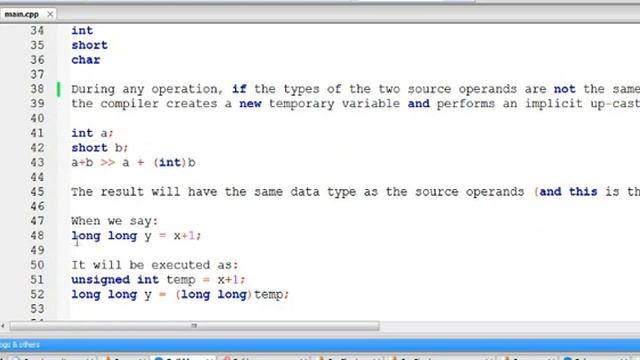Click in the line starting 'During any operation'
Image resolution: width=640 pixels, height=360 pixels.
(x=356, y=89)
